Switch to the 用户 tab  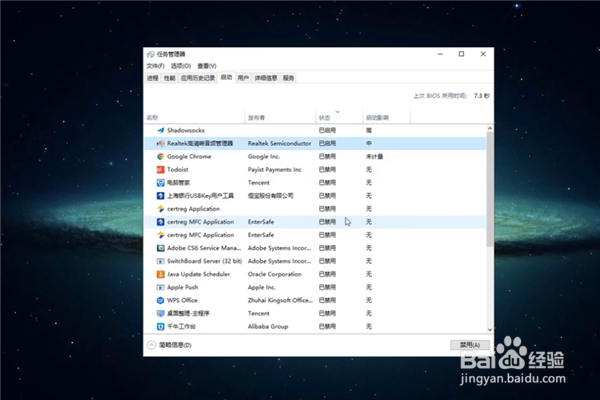coord(243,78)
